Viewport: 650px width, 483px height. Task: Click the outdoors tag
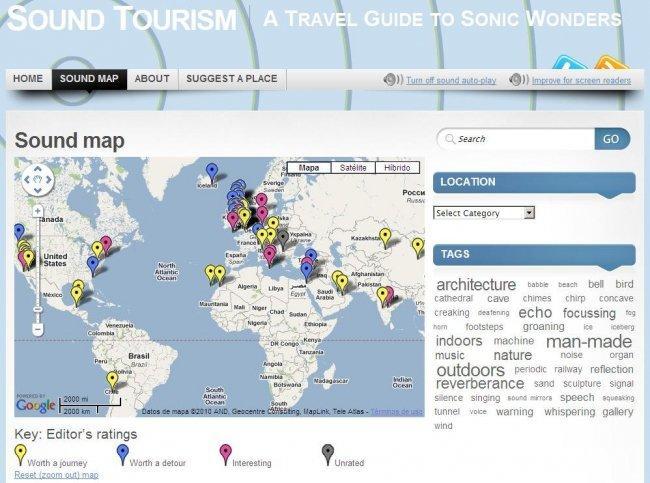point(471,370)
